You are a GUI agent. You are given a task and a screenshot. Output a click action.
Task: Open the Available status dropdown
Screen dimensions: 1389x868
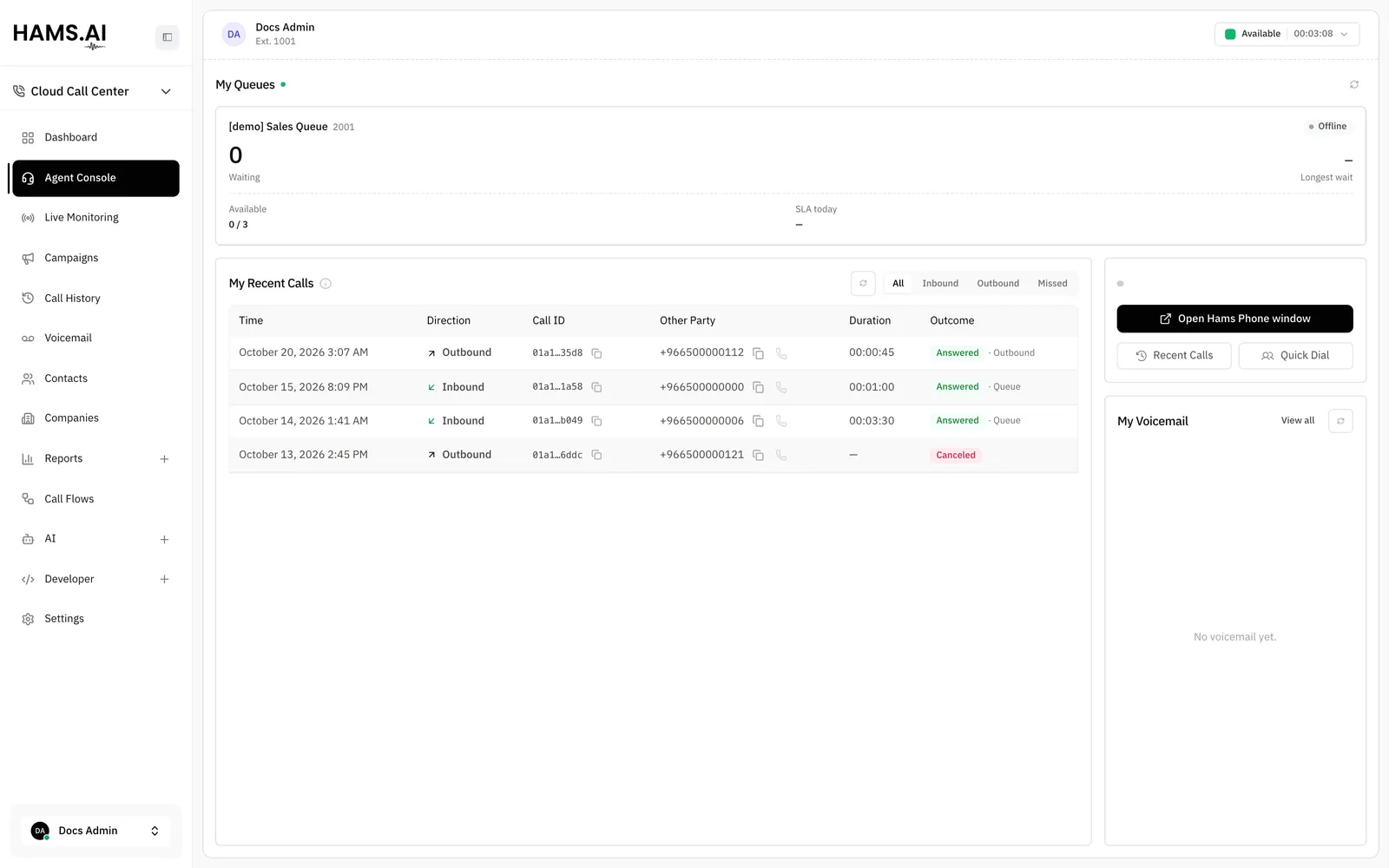coord(1287,34)
